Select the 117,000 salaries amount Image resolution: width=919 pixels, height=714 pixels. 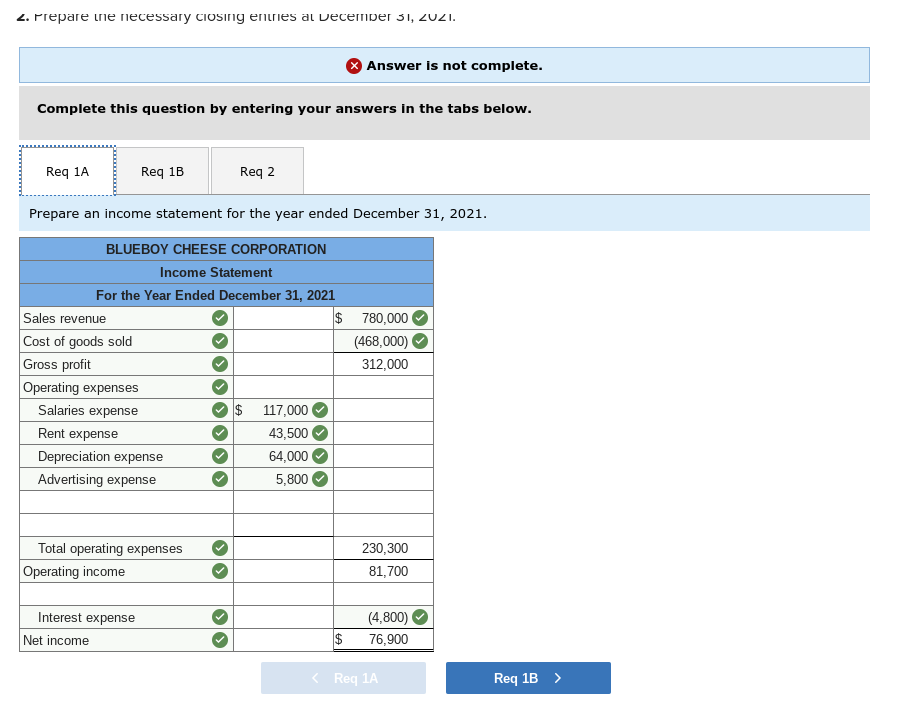284,410
